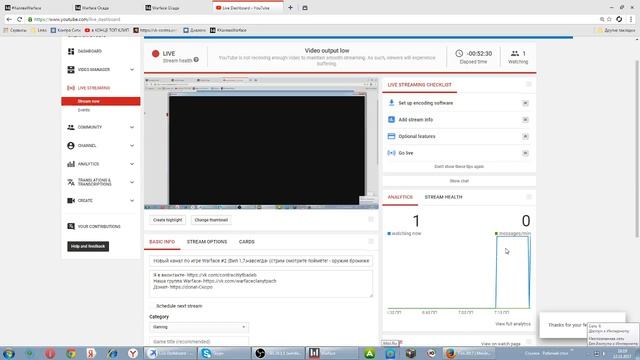Click Add stream info icon
Viewport: 640px width, 360px height.
pos(391,120)
